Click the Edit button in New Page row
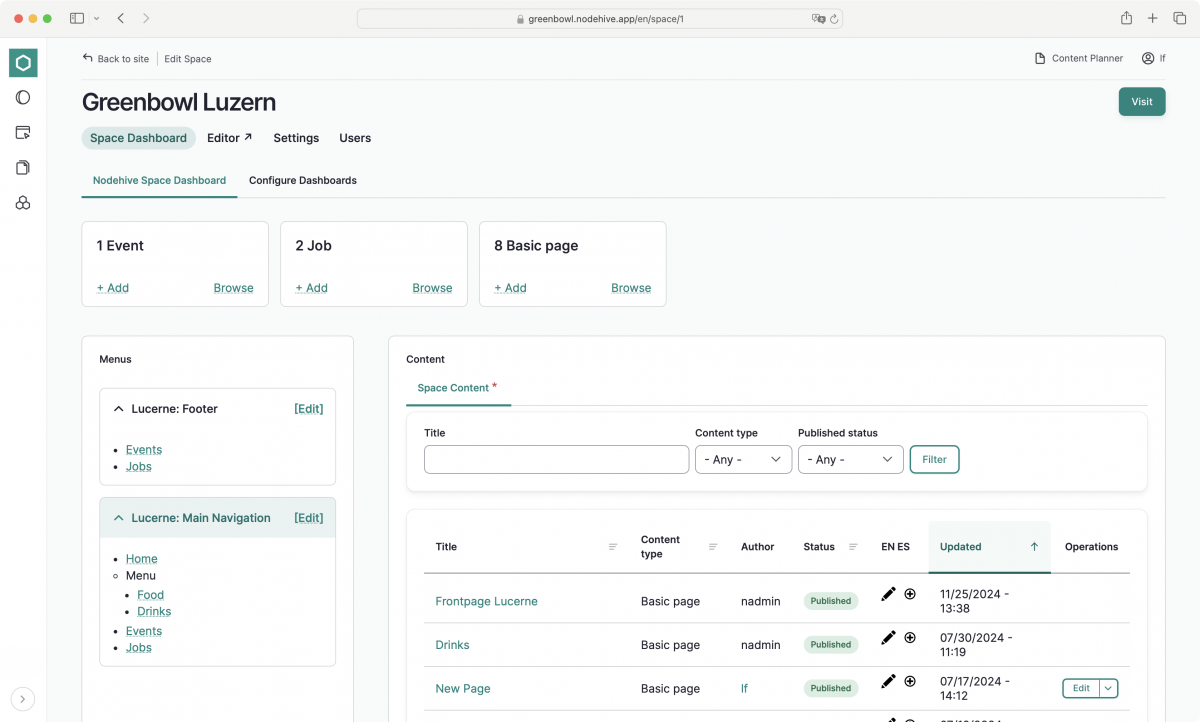This screenshot has width=1200, height=722. point(1081,688)
